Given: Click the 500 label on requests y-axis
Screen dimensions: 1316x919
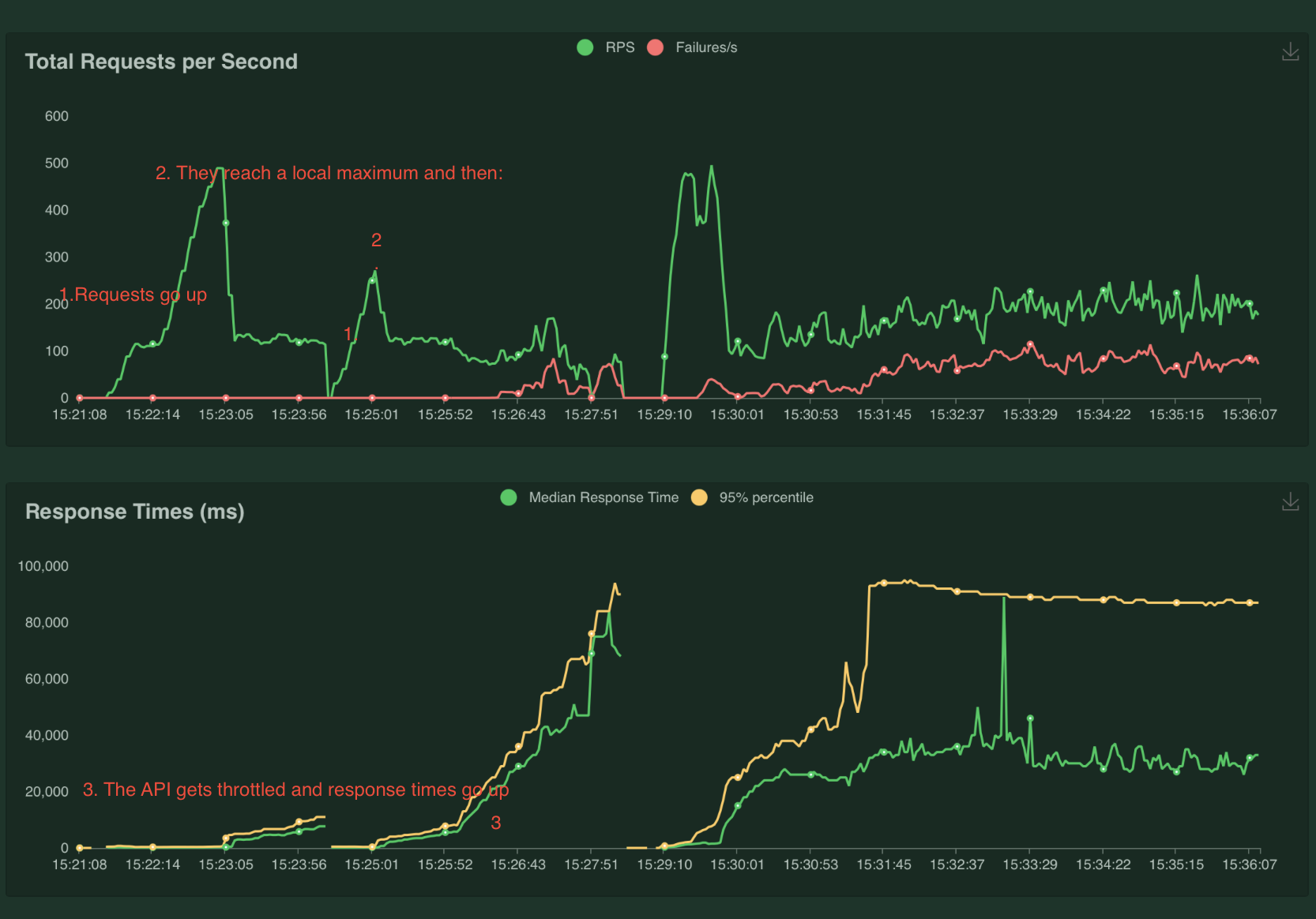Looking at the screenshot, I should coord(57,163).
